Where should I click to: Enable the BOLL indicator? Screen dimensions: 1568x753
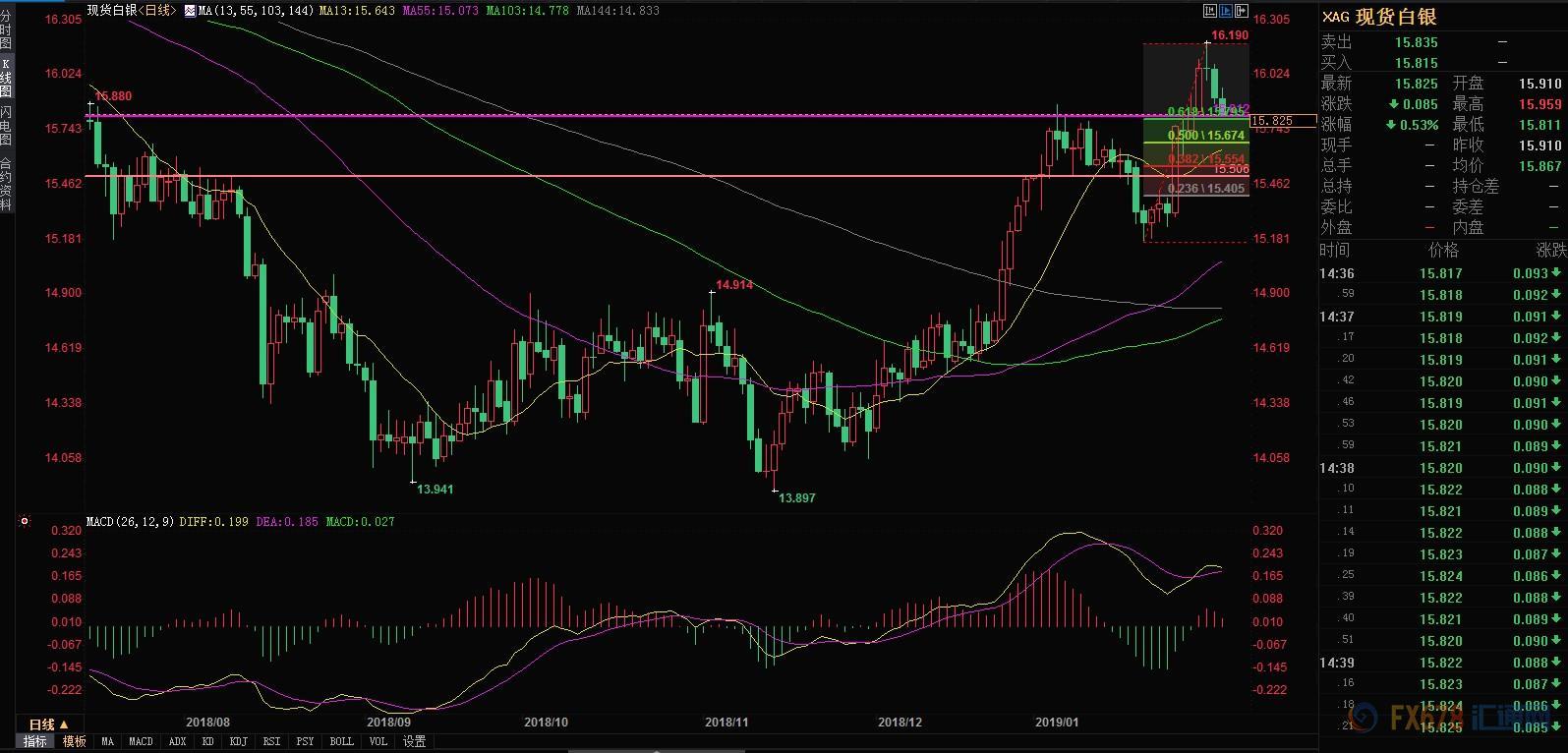341,741
